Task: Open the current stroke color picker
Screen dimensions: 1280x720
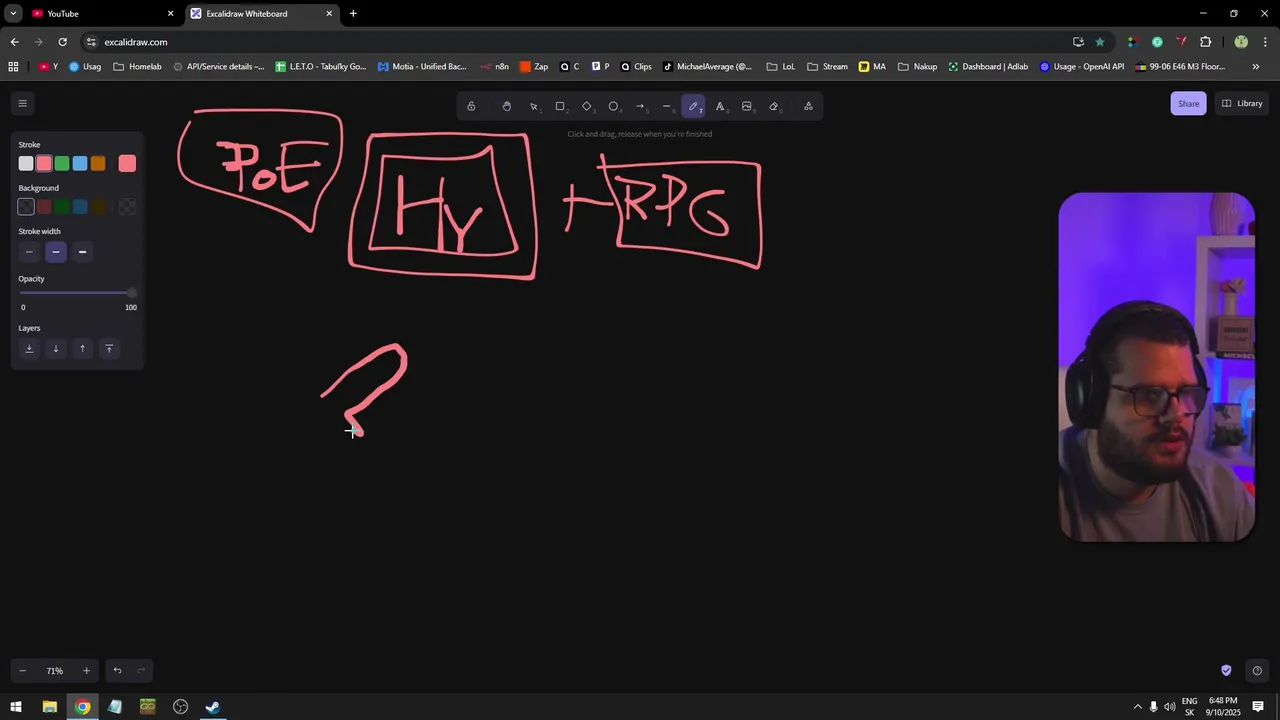Action: coord(127,163)
